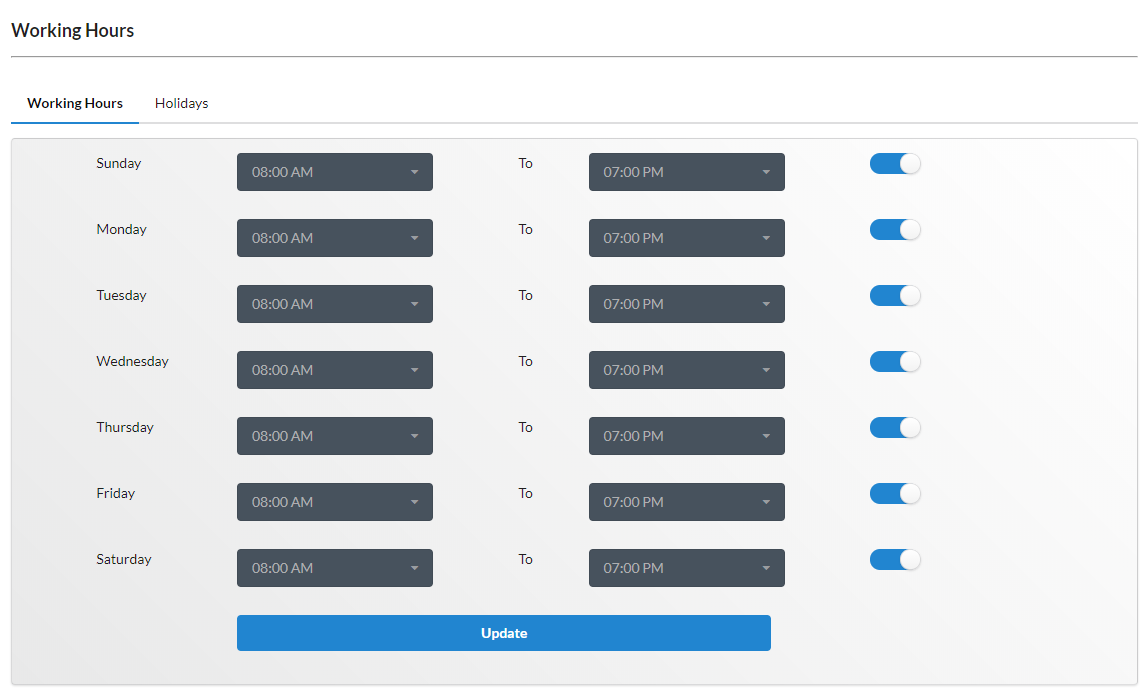The width and height of the screenshot is (1147, 696).
Task: Turn off the Wednesday toggle switch
Action: (x=895, y=361)
